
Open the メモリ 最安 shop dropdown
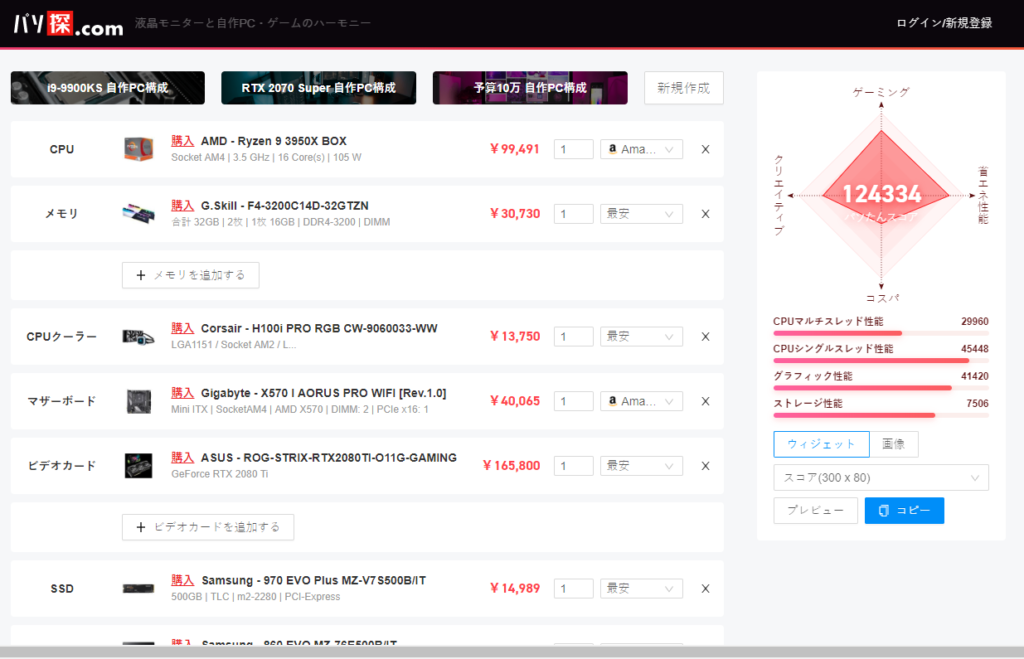(x=641, y=214)
